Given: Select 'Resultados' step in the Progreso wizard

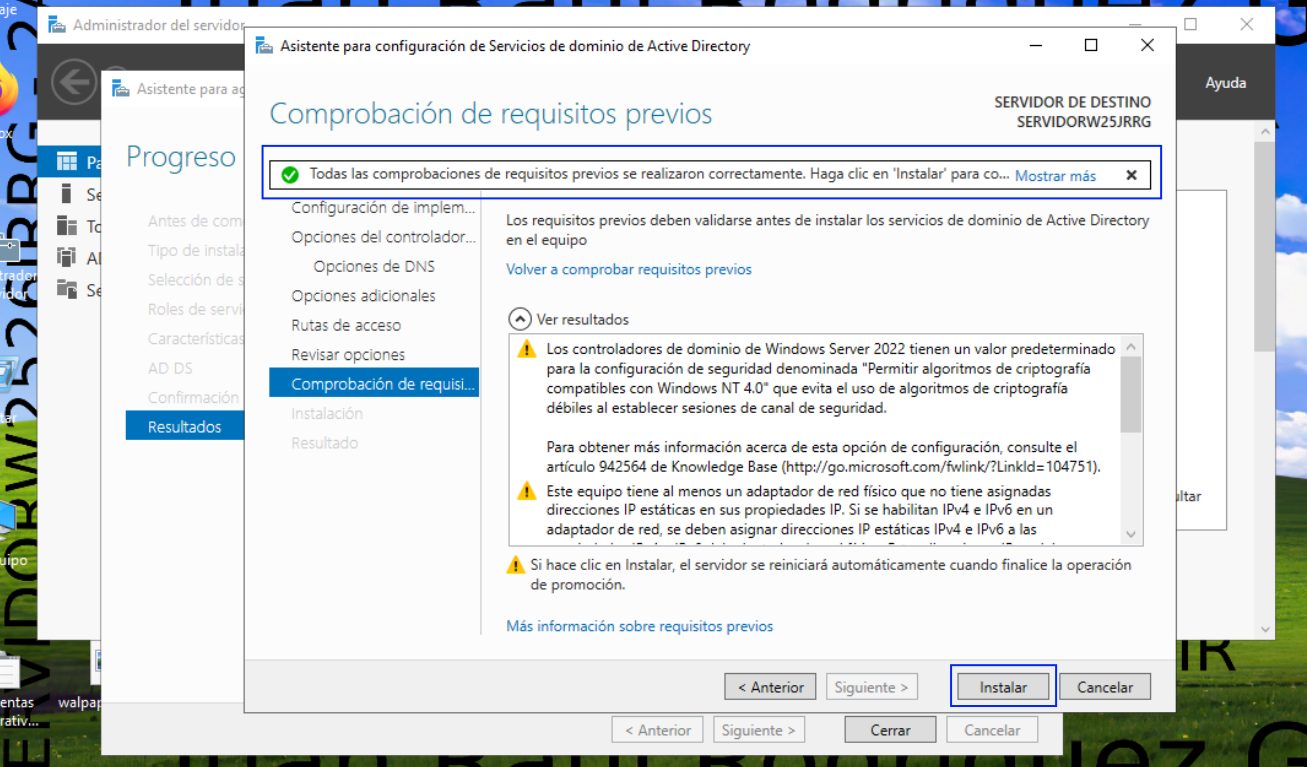Looking at the screenshot, I should click(185, 426).
